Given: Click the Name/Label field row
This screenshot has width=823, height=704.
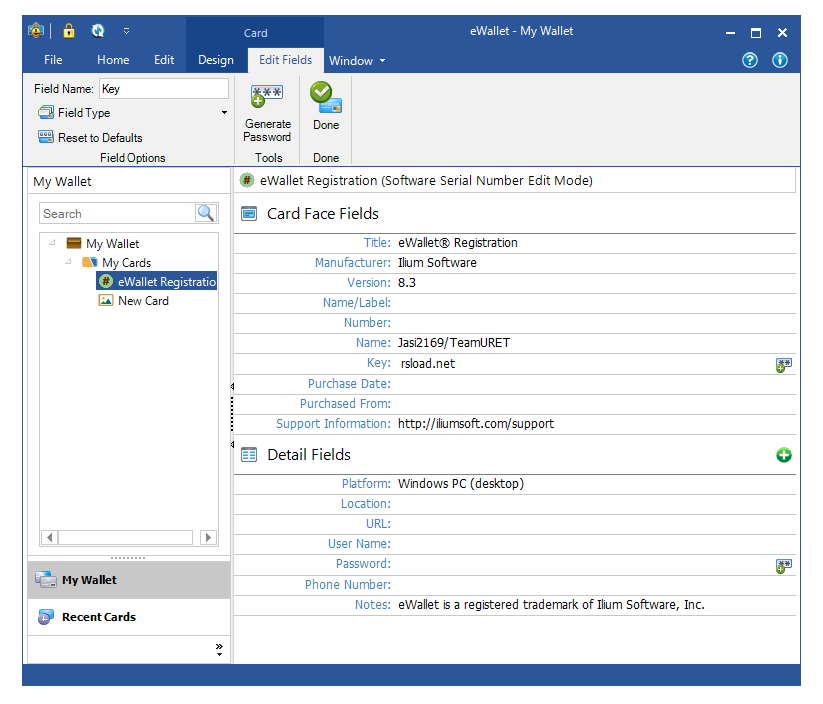Looking at the screenshot, I should click(514, 303).
